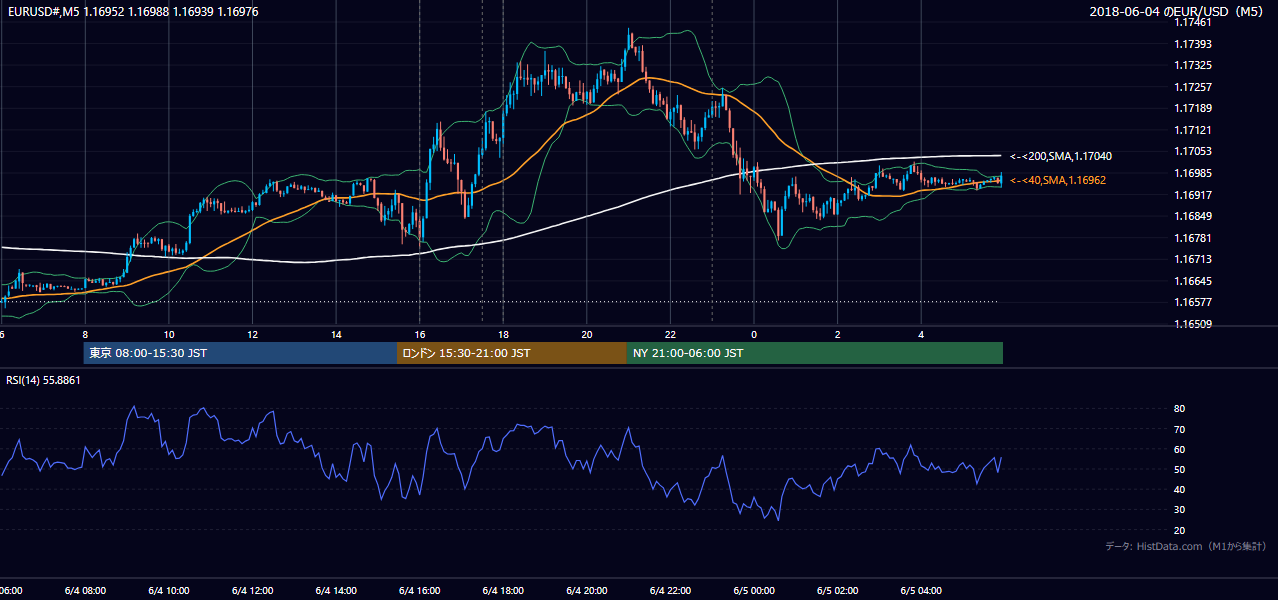The image size is (1278, 600).
Task: Click the 6/4 22:00 date axis label
Action: pos(670,591)
